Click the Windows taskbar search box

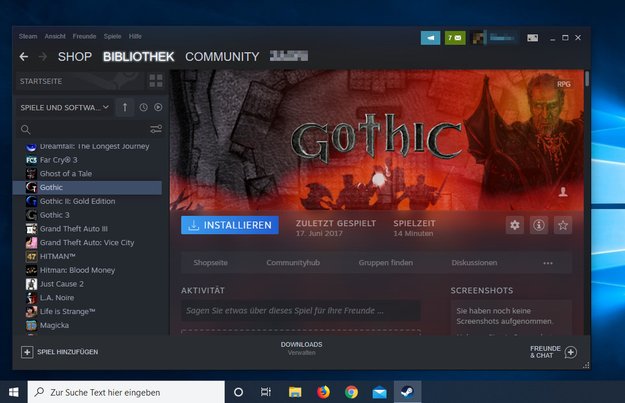(126, 392)
